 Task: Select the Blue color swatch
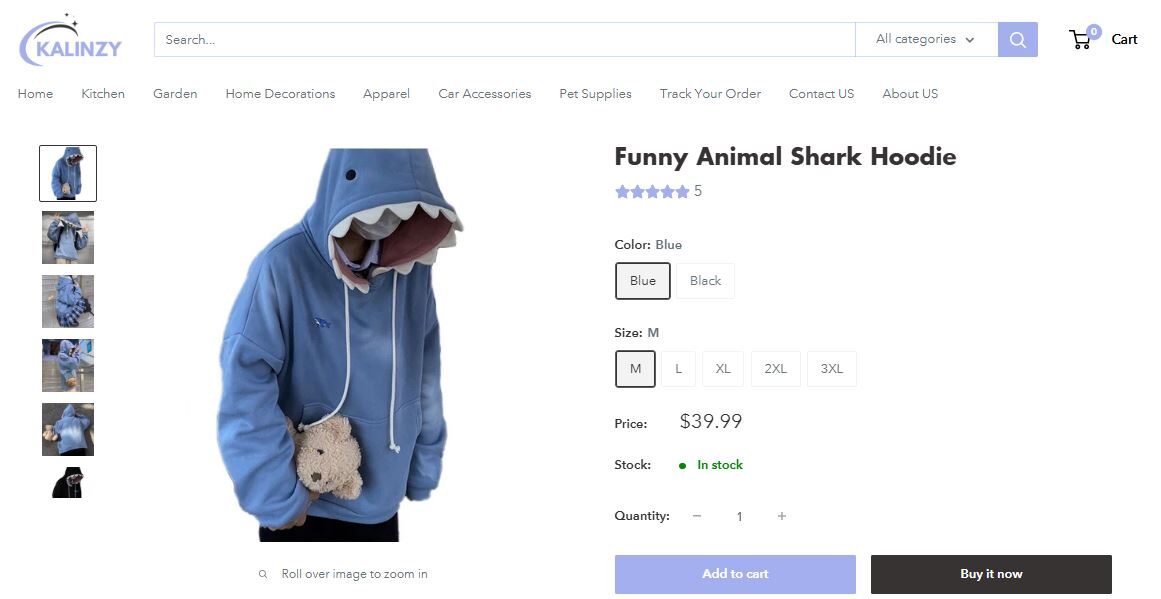(x=642, y=280)
